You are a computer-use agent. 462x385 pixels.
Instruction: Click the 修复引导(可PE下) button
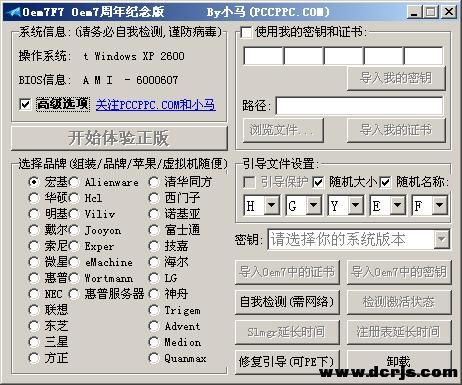[x=287, y=362]
